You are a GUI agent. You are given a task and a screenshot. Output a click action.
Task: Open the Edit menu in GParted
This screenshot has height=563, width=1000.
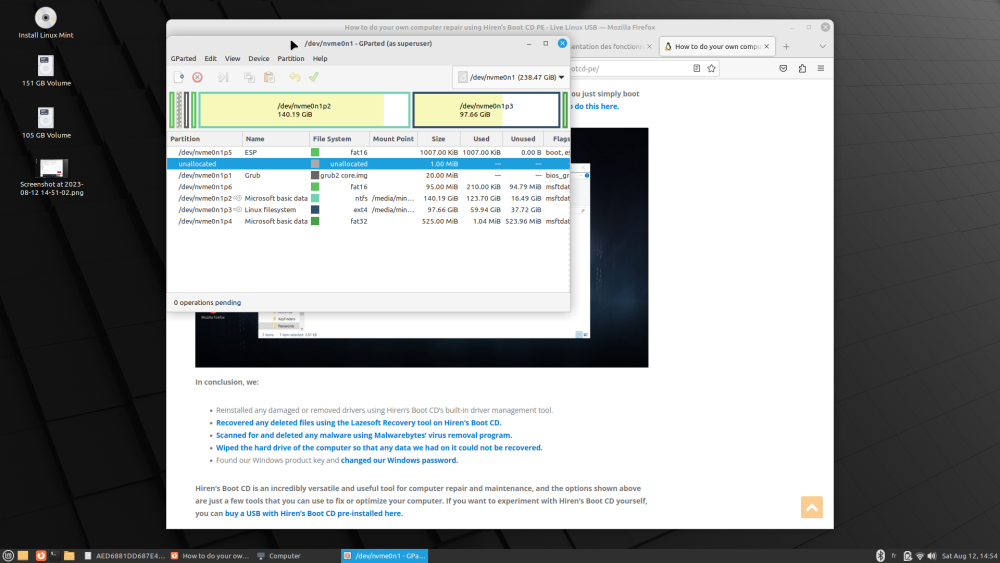(210, 59)
